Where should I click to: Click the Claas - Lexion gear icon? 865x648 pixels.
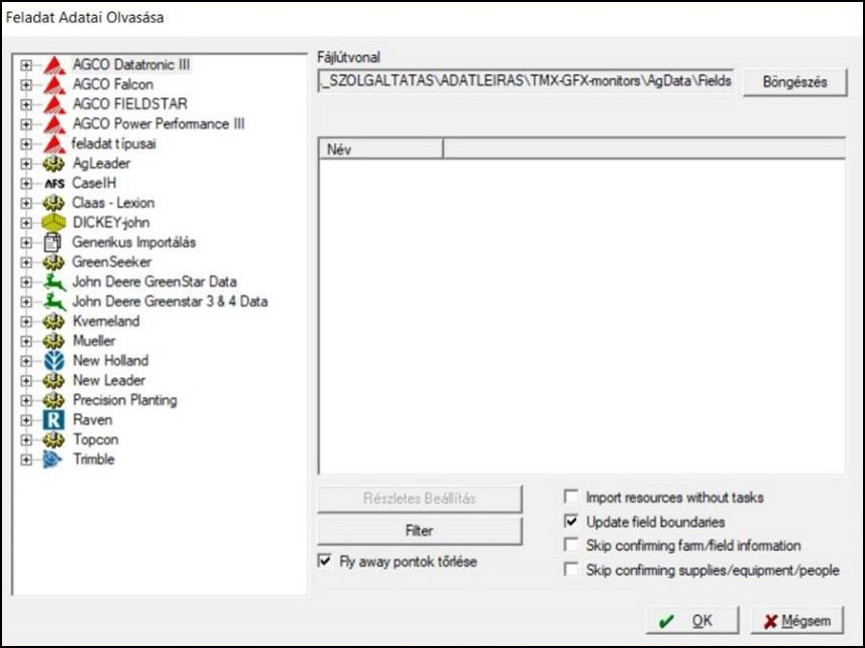click(54, 203)
